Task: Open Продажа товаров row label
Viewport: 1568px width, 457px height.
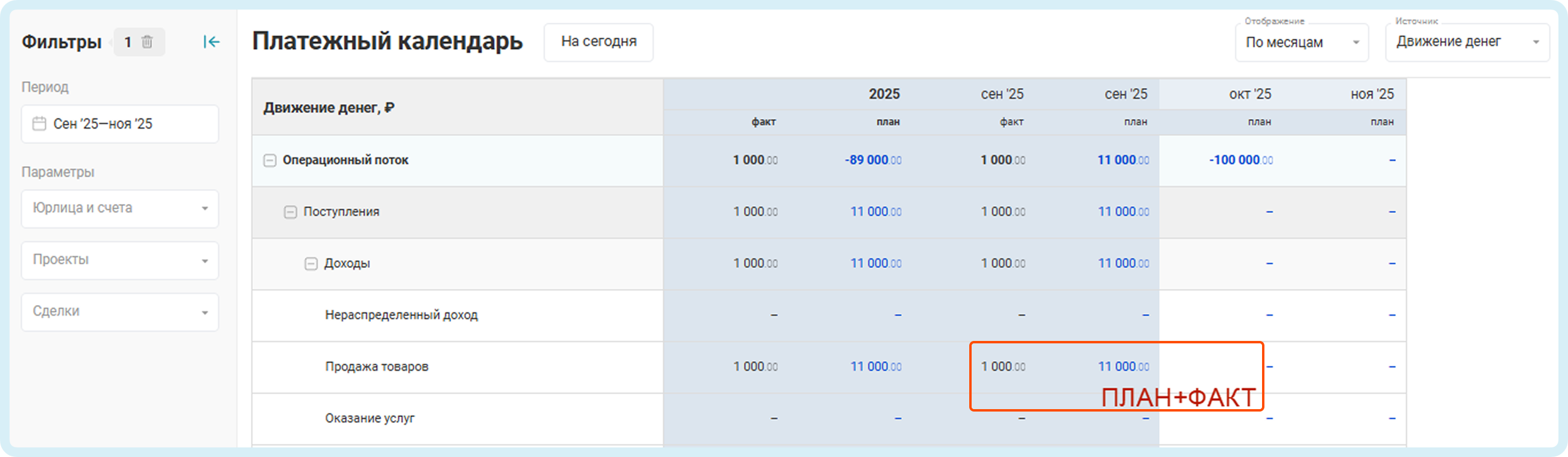Action: (377, 367)
